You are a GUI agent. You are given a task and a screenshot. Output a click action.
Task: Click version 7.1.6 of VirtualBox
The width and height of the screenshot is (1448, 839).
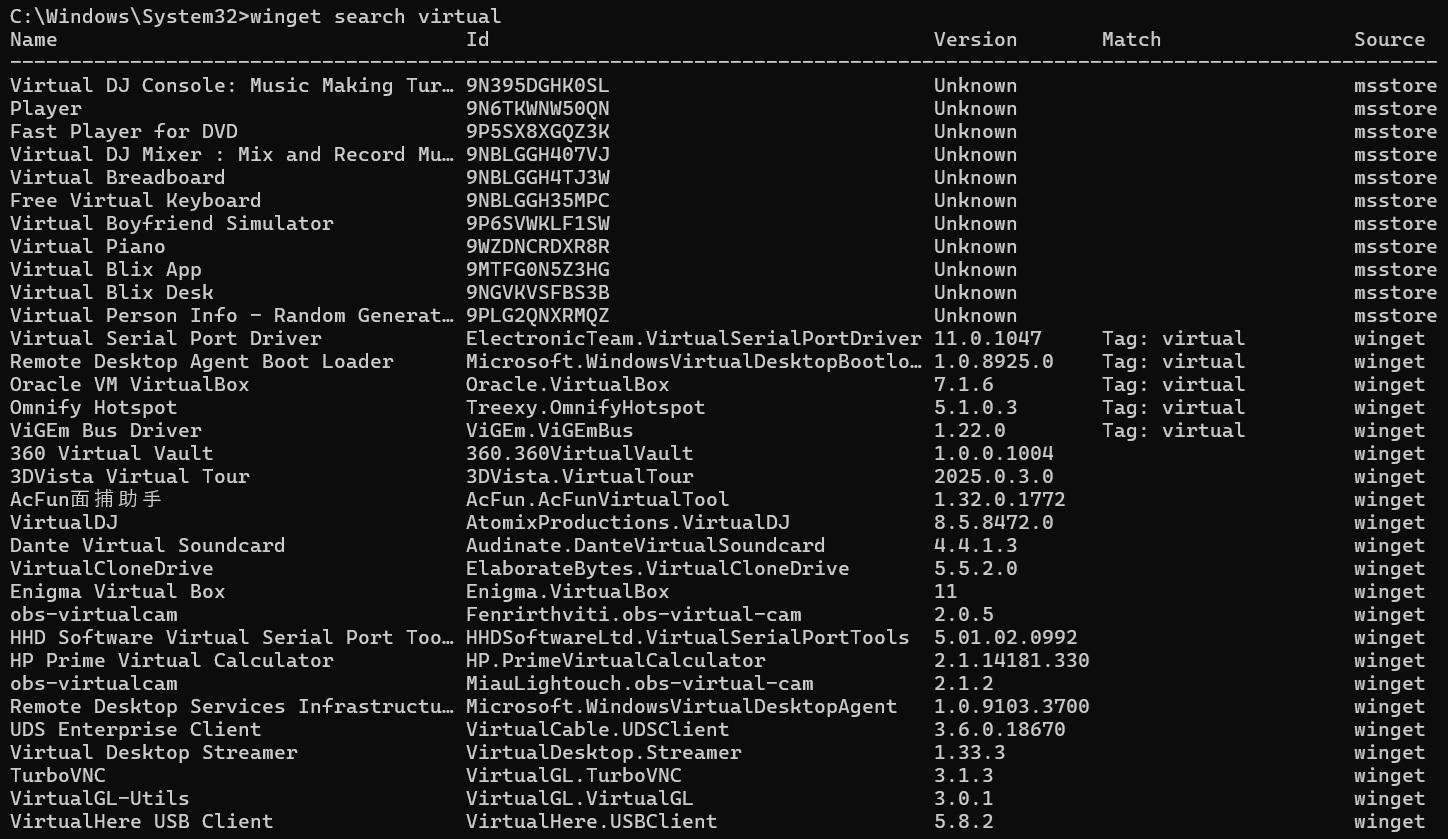tap(963, 384)
